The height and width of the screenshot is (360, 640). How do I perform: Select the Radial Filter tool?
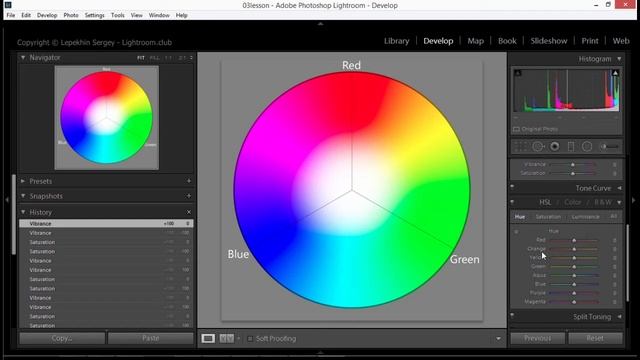(x=587, y=147)
